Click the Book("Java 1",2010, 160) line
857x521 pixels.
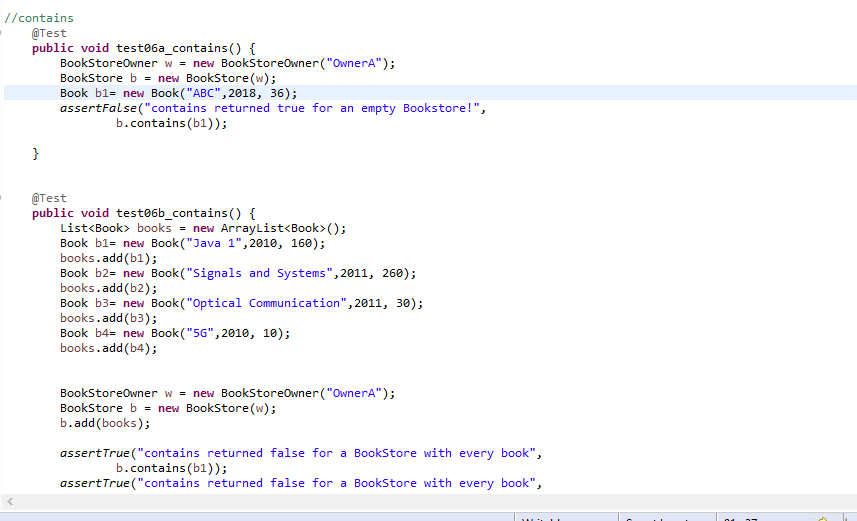click(192, 243)
